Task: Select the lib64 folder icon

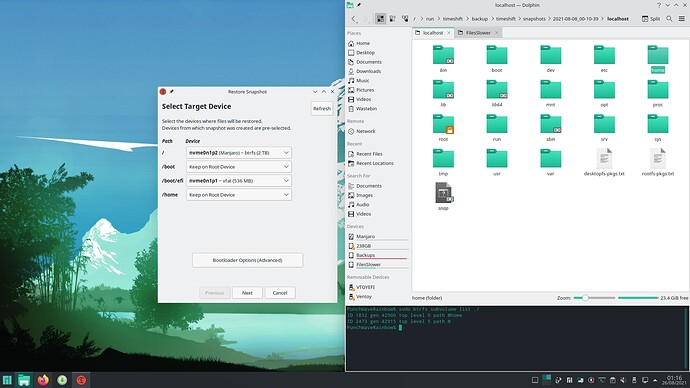Action: [x=497, y=89]
